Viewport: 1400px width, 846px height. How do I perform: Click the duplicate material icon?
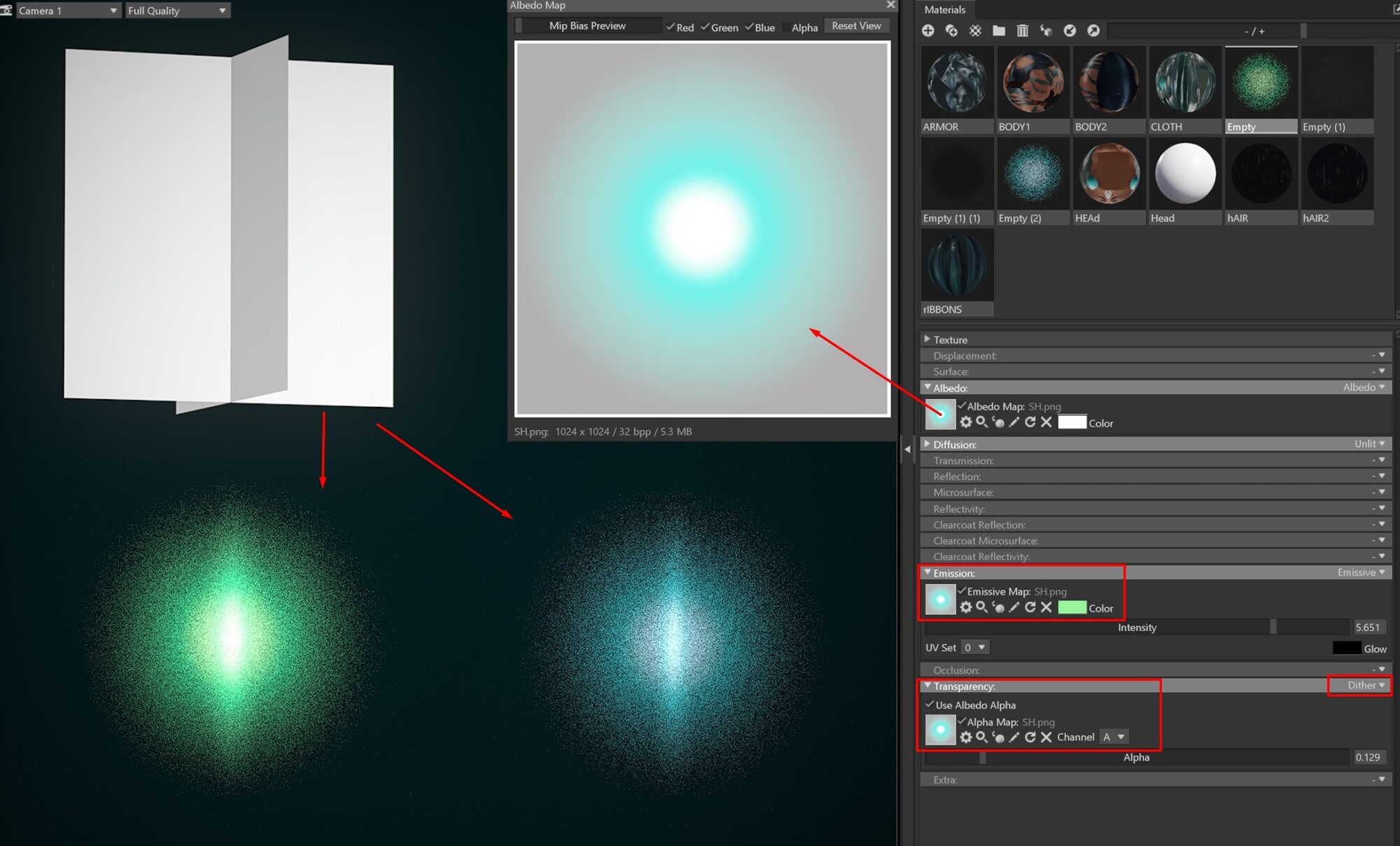951,31
